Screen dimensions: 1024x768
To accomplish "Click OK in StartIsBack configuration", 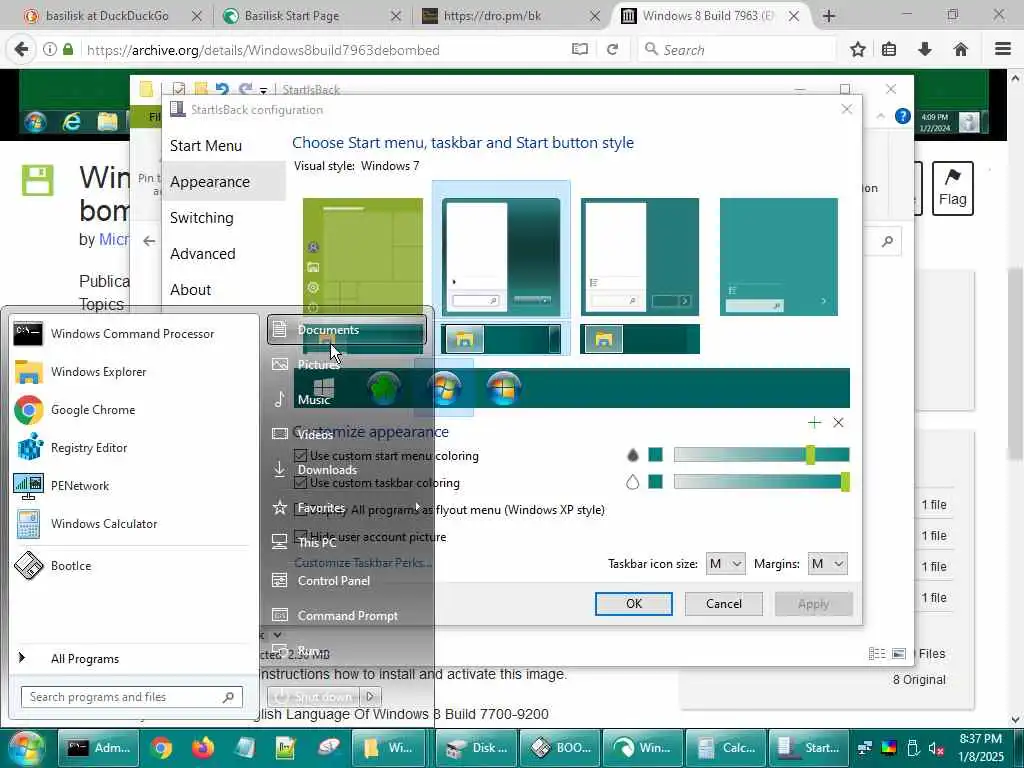I will [x=633, y=604].
